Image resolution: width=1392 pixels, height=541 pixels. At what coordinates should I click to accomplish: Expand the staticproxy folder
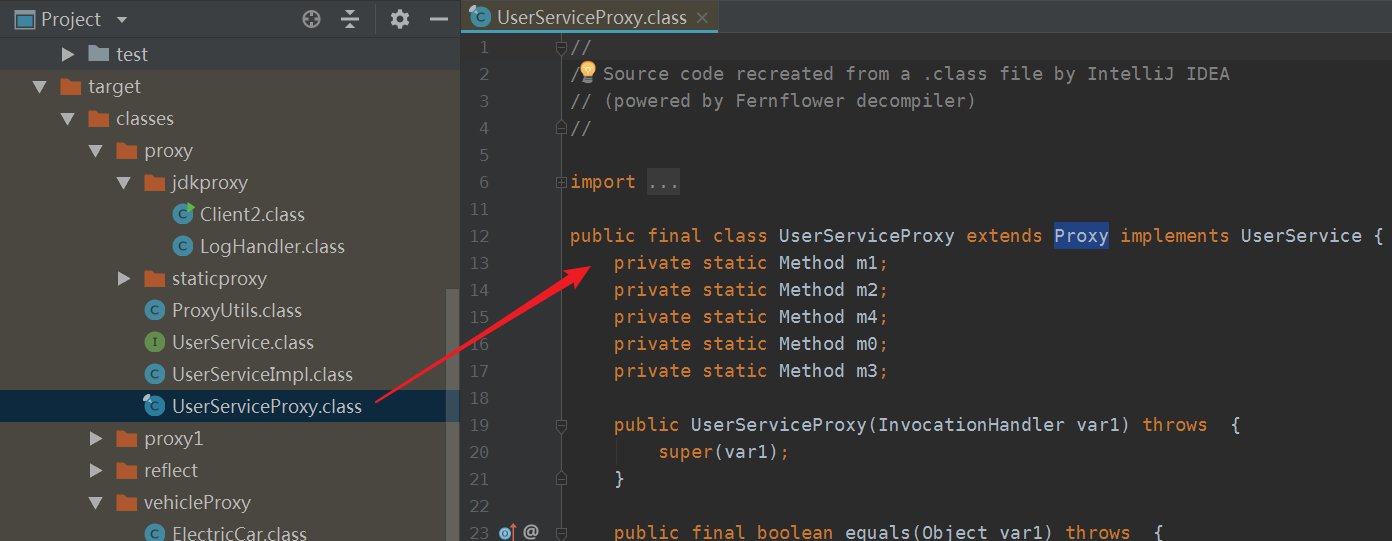(x=124, y=278)
